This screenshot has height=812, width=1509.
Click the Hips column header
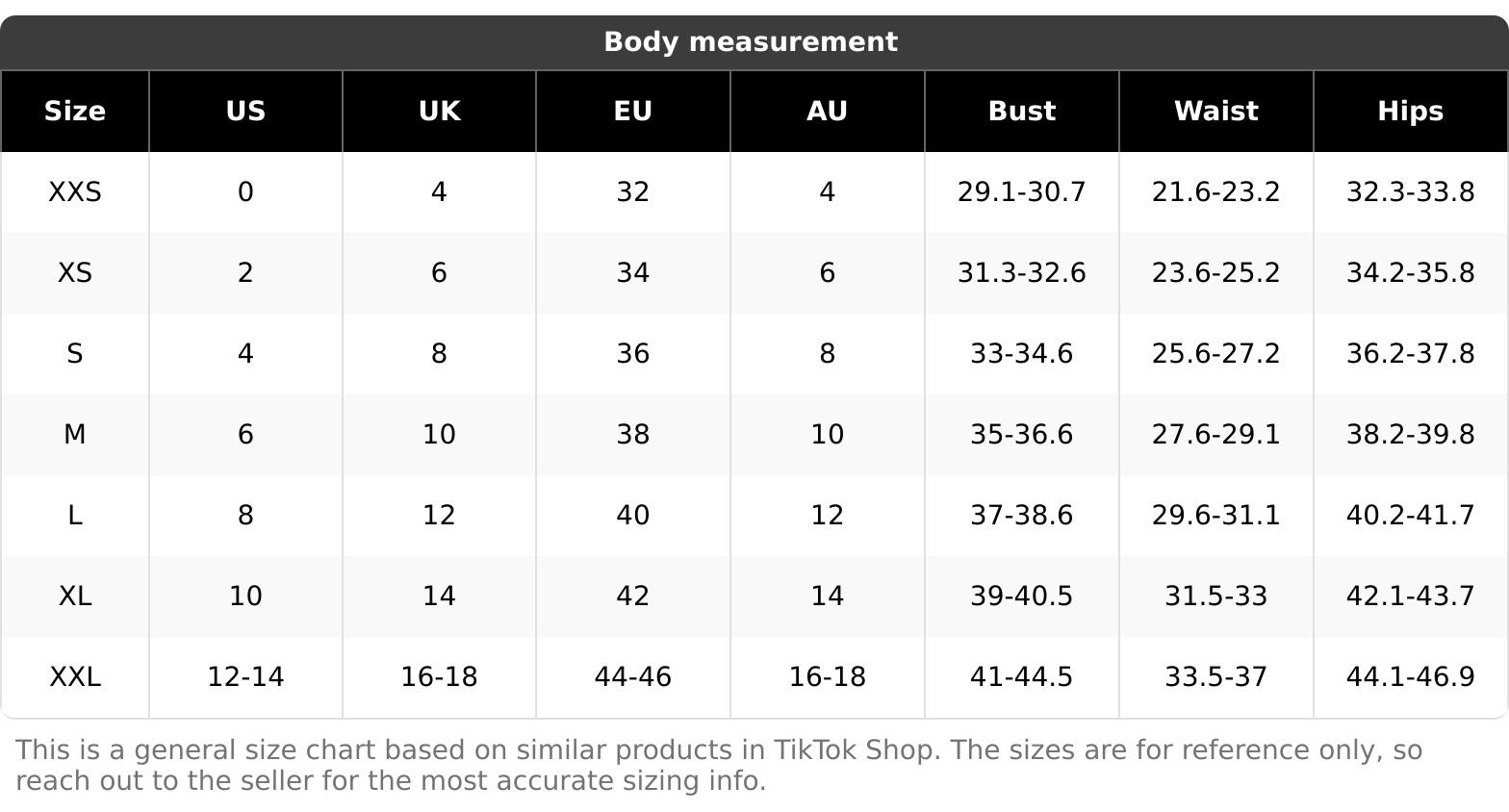tap(1410, 112)
